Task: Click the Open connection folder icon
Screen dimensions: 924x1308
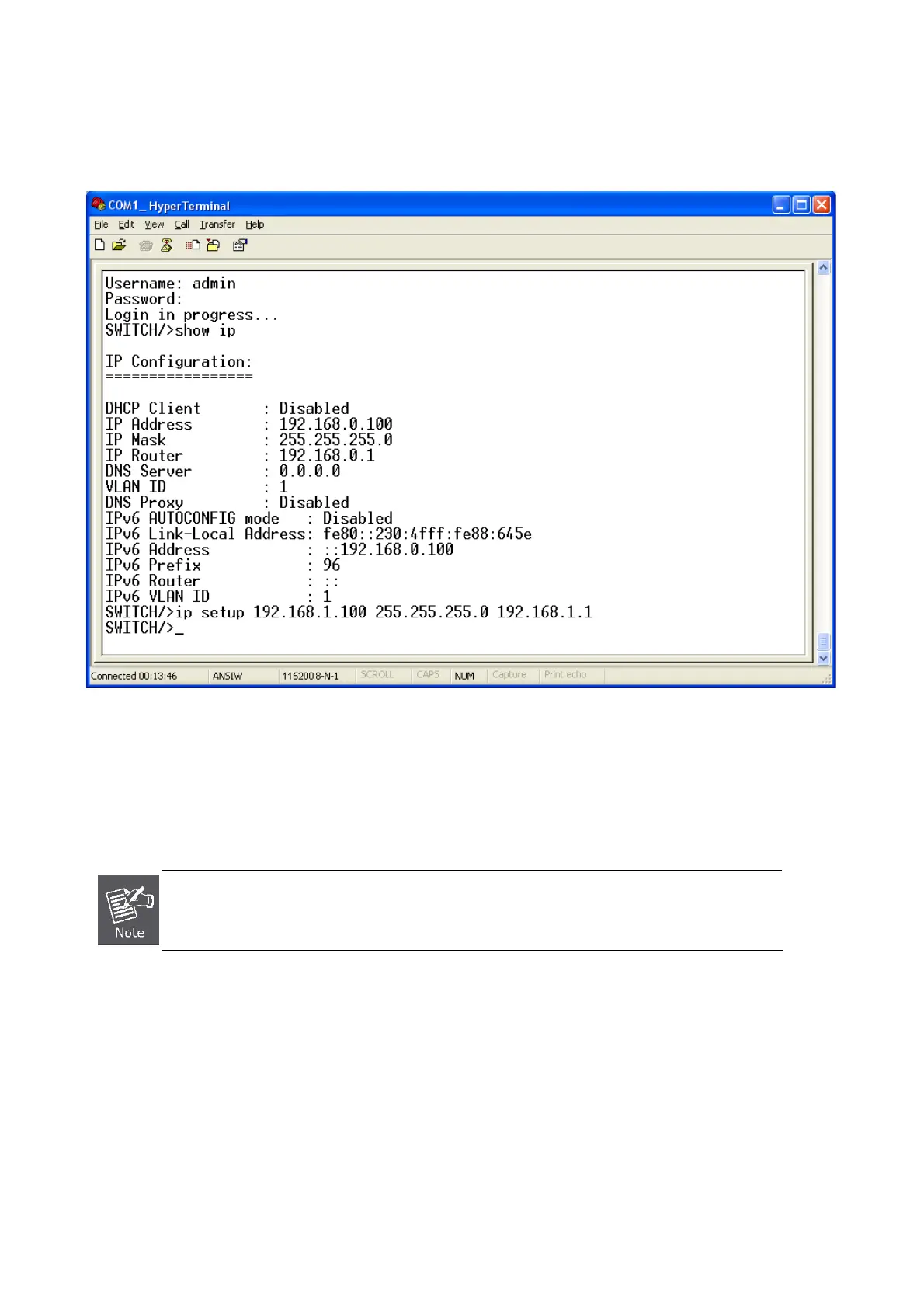Action: click(119, 245)
